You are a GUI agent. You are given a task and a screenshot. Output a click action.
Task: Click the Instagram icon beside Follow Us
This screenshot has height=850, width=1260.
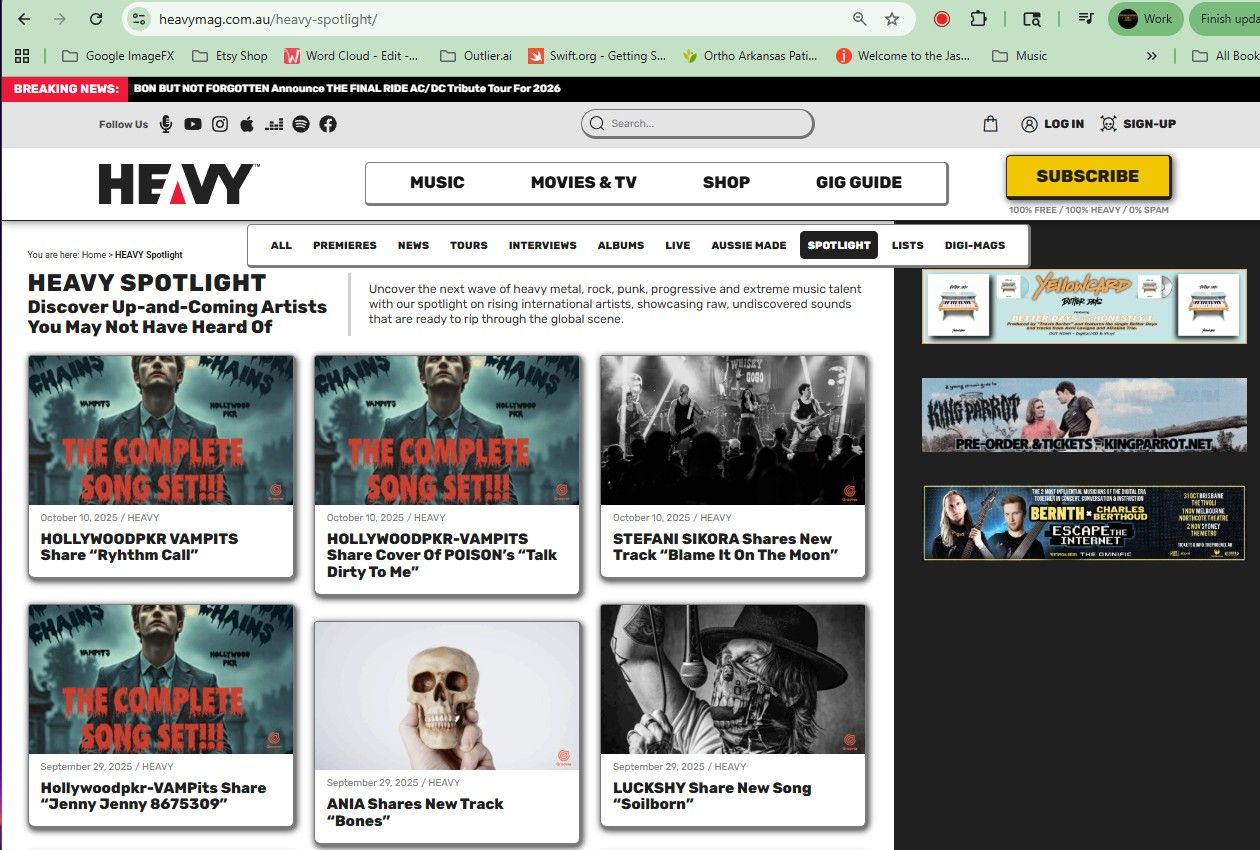pos(220,124)
